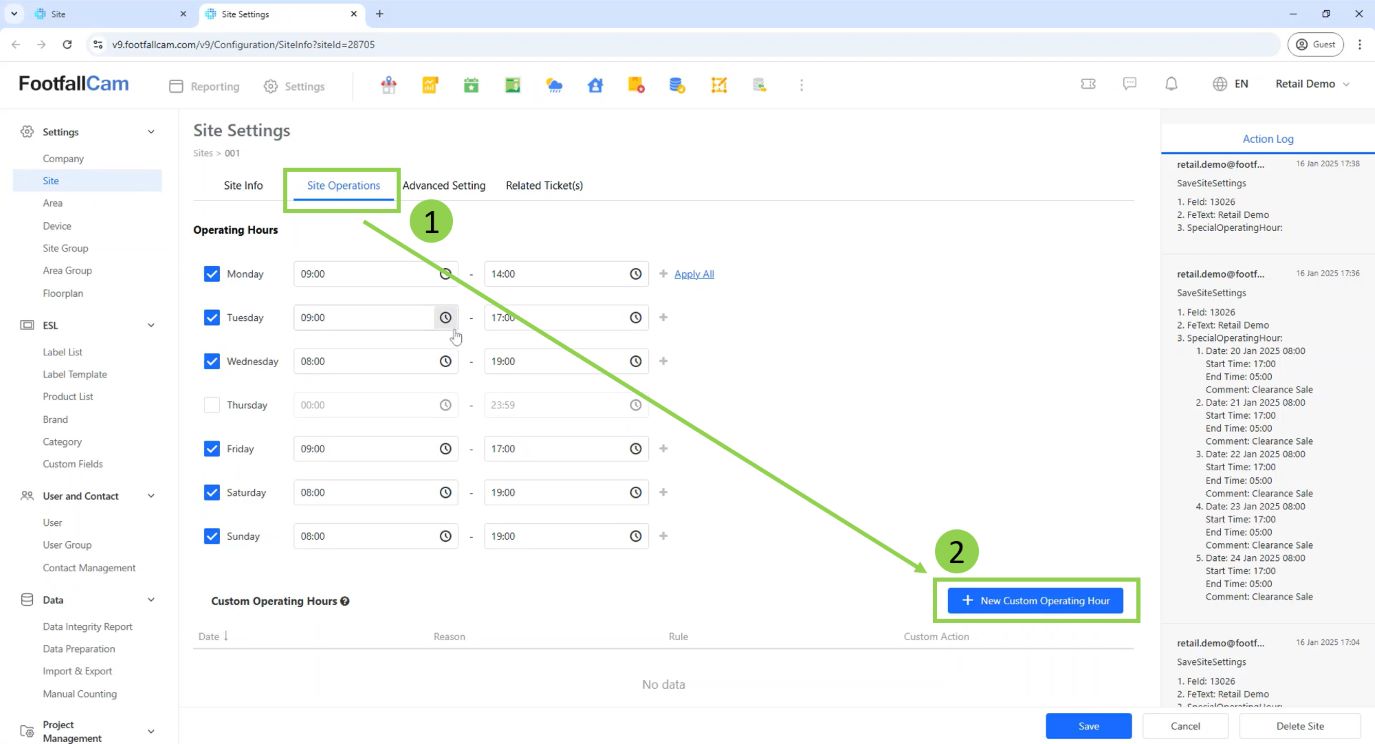Click New Custom Operating Hour button
1375x744 pixels.
[x=1035, y=601]
